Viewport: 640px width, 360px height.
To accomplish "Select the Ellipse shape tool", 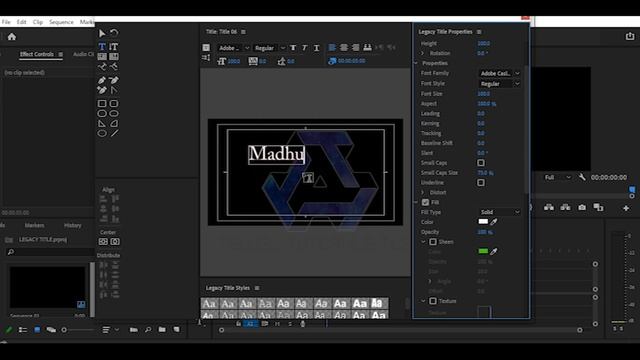I will pos(102,133).
